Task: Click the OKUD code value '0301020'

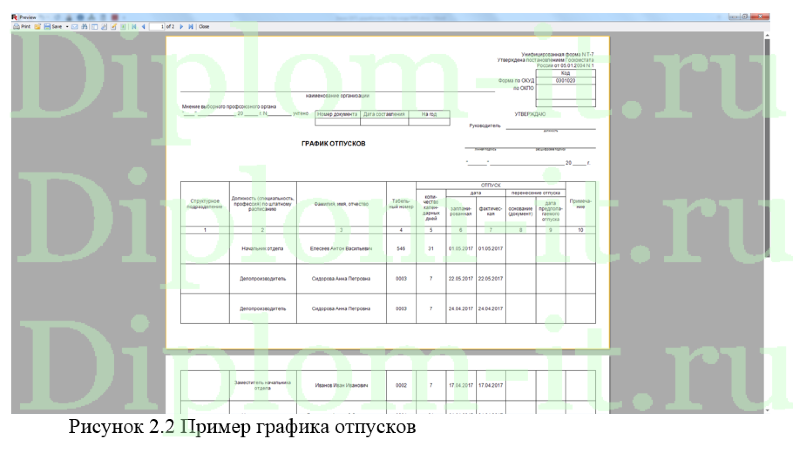Action: (565, 80)
